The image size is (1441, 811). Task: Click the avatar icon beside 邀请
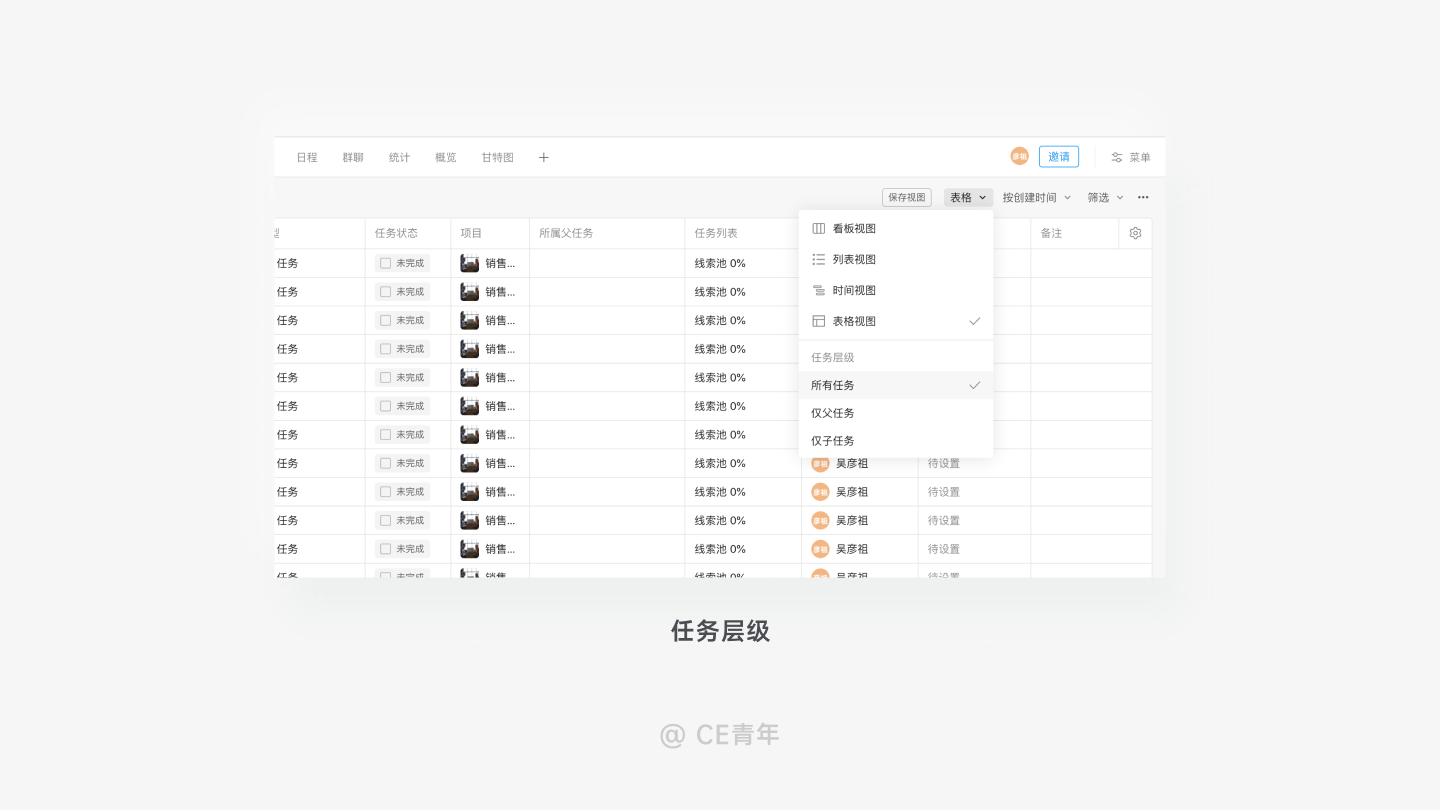pyautogui.click(x=1019, y=157)
